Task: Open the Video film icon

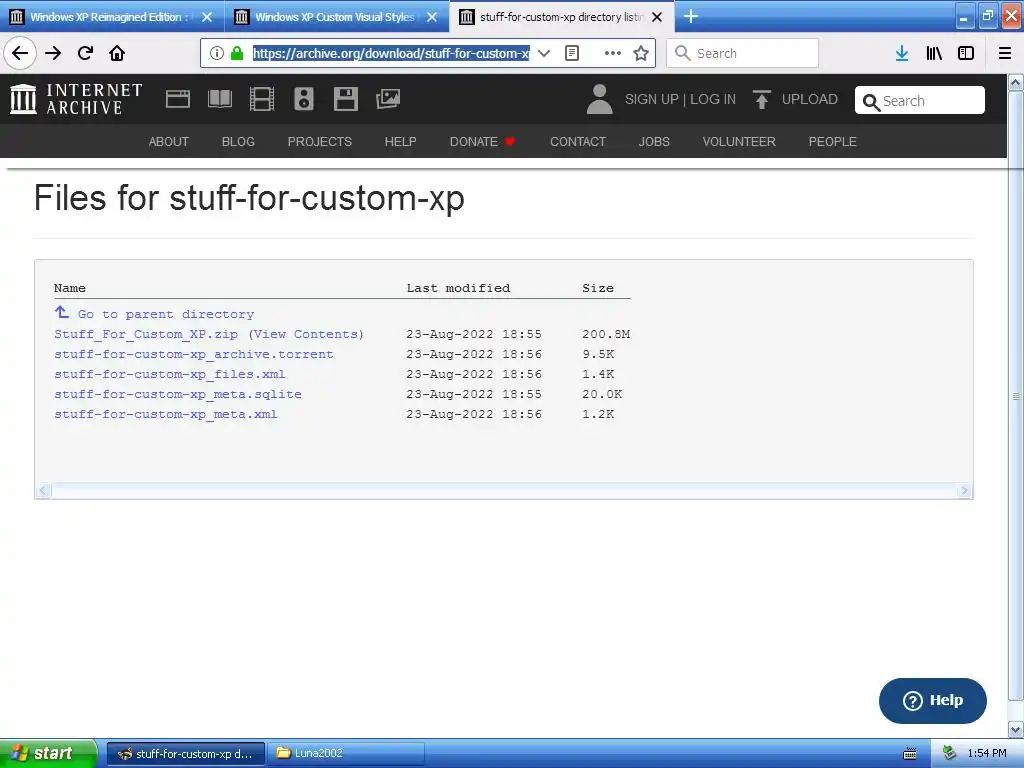Action: pyautogui.click(x=262, y=99)
